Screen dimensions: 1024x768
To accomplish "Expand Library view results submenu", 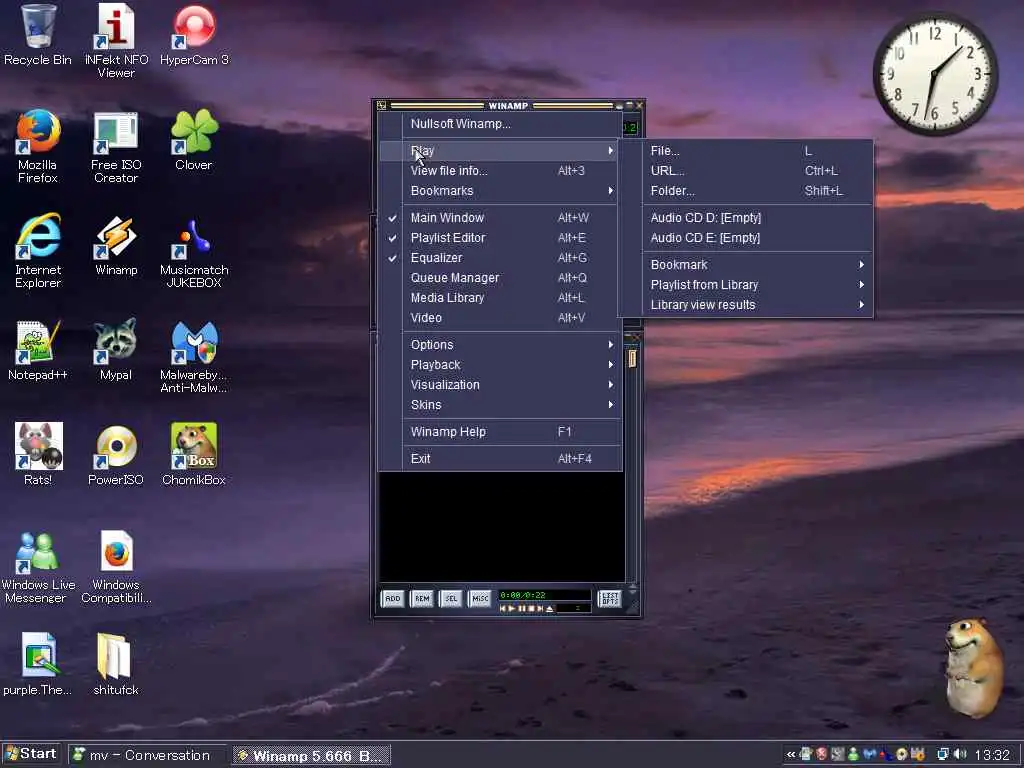I will point(746,305).
